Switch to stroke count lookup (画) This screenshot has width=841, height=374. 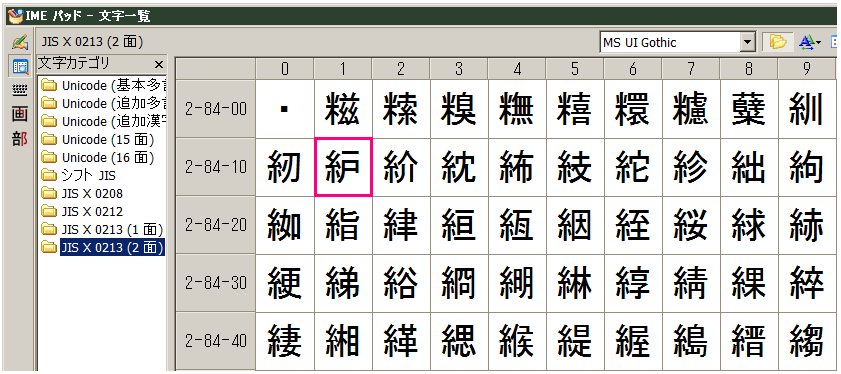point(20,114)
